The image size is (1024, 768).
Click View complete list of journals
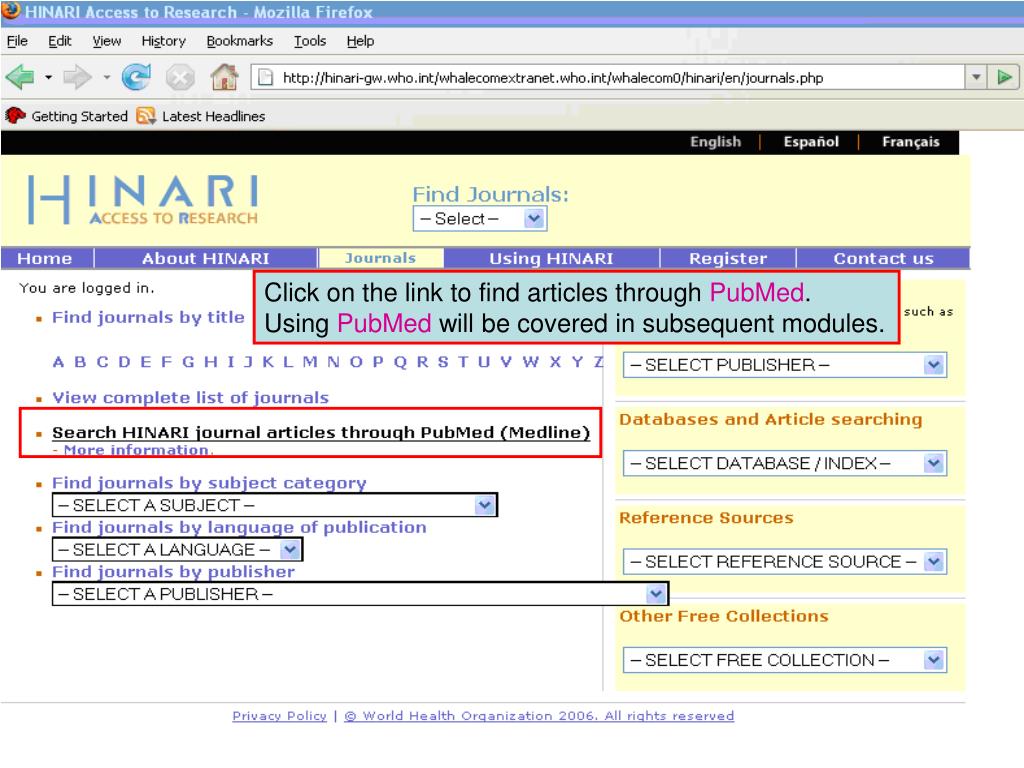click(x=191, y=398)
